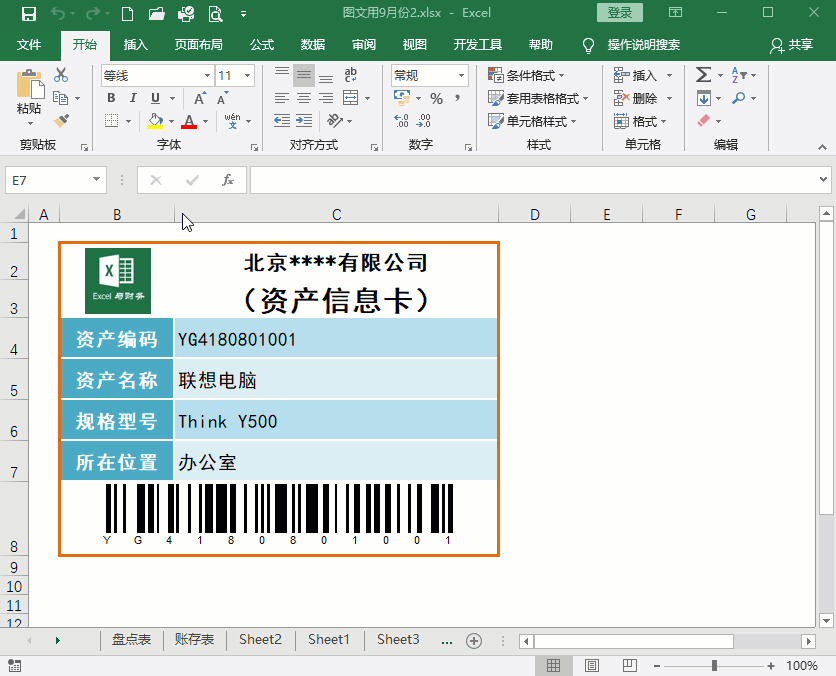
Task: Switch to the 插入 ribbon tab
Action: [x=135, y=45]
